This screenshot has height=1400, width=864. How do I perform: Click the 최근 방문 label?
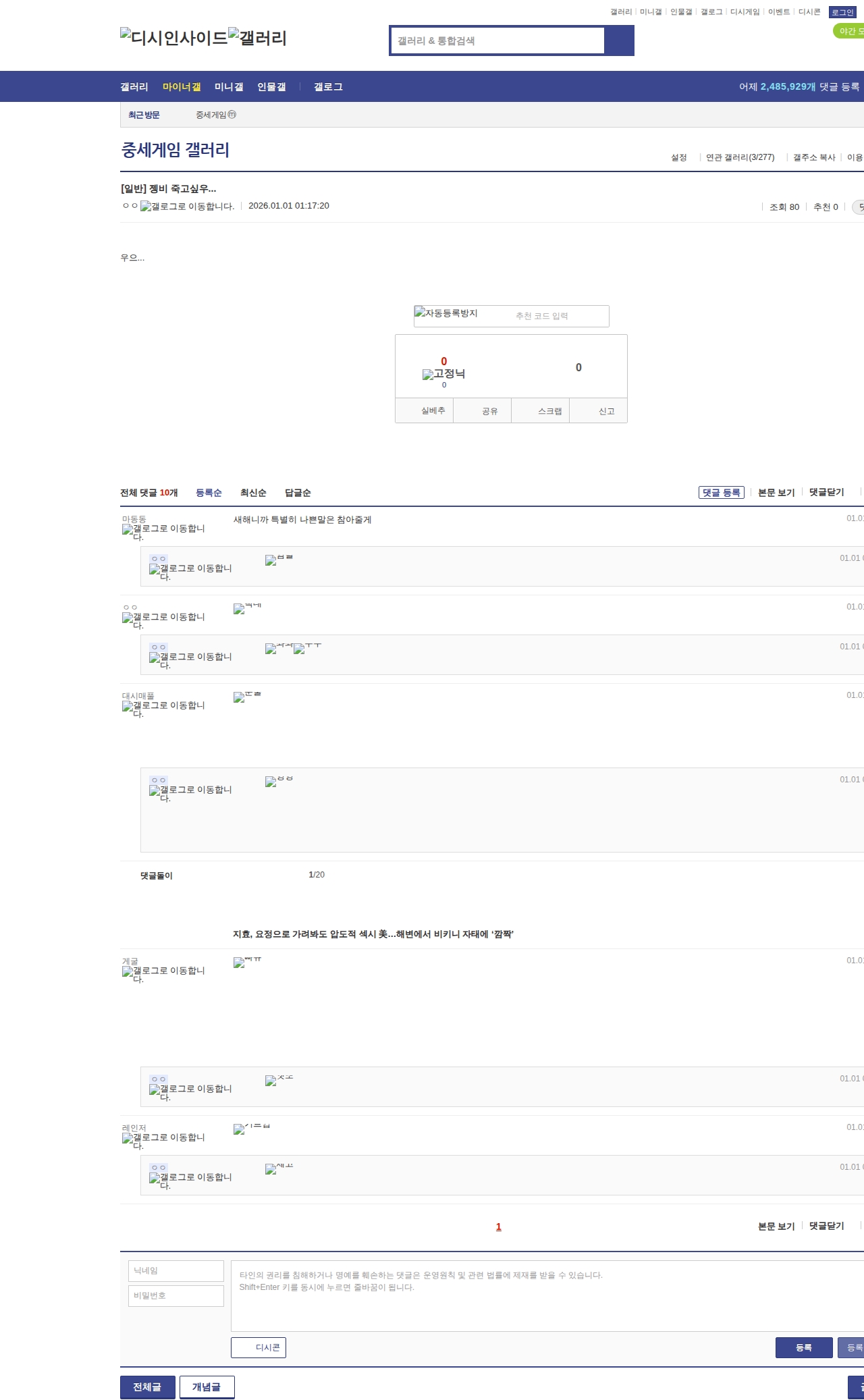(144, 115)
